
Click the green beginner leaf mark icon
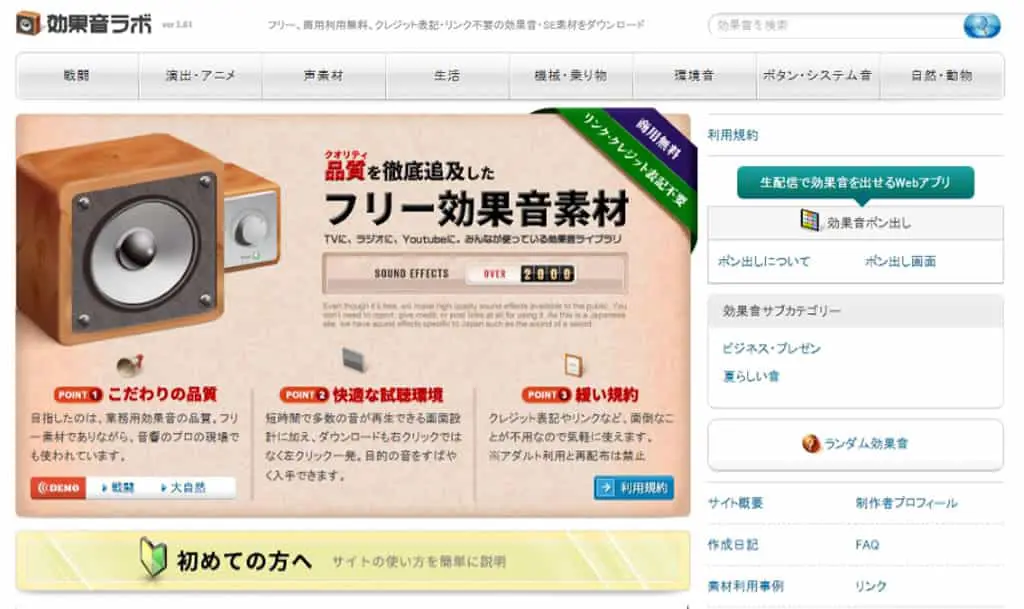(x=153, y=559)
